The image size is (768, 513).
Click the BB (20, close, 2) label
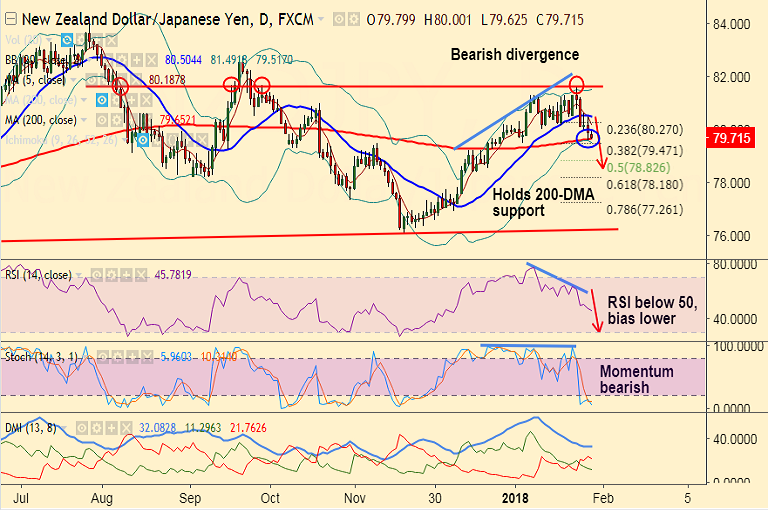pos(44,60)
